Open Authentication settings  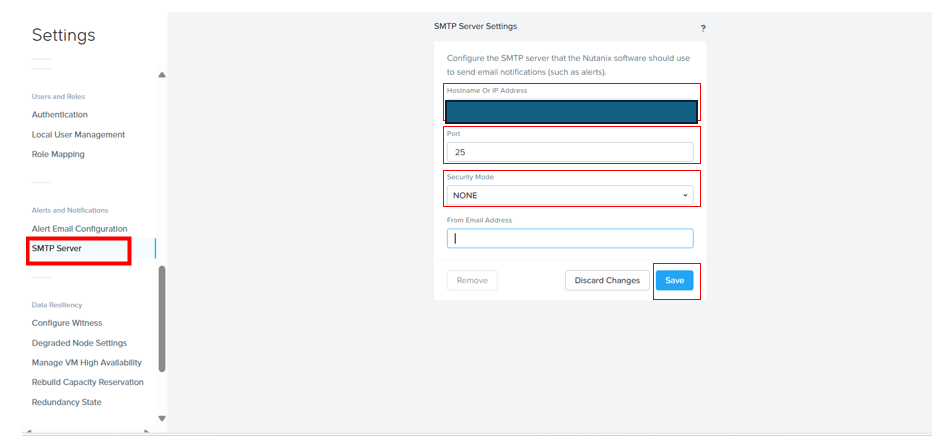point(60,114)
